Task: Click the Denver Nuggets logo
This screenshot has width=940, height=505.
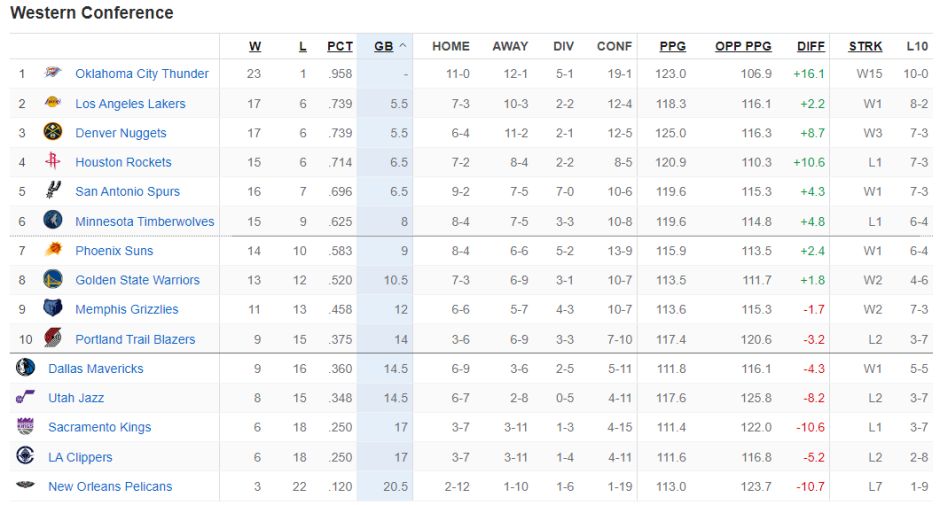Action: click(x=53, y=132)
